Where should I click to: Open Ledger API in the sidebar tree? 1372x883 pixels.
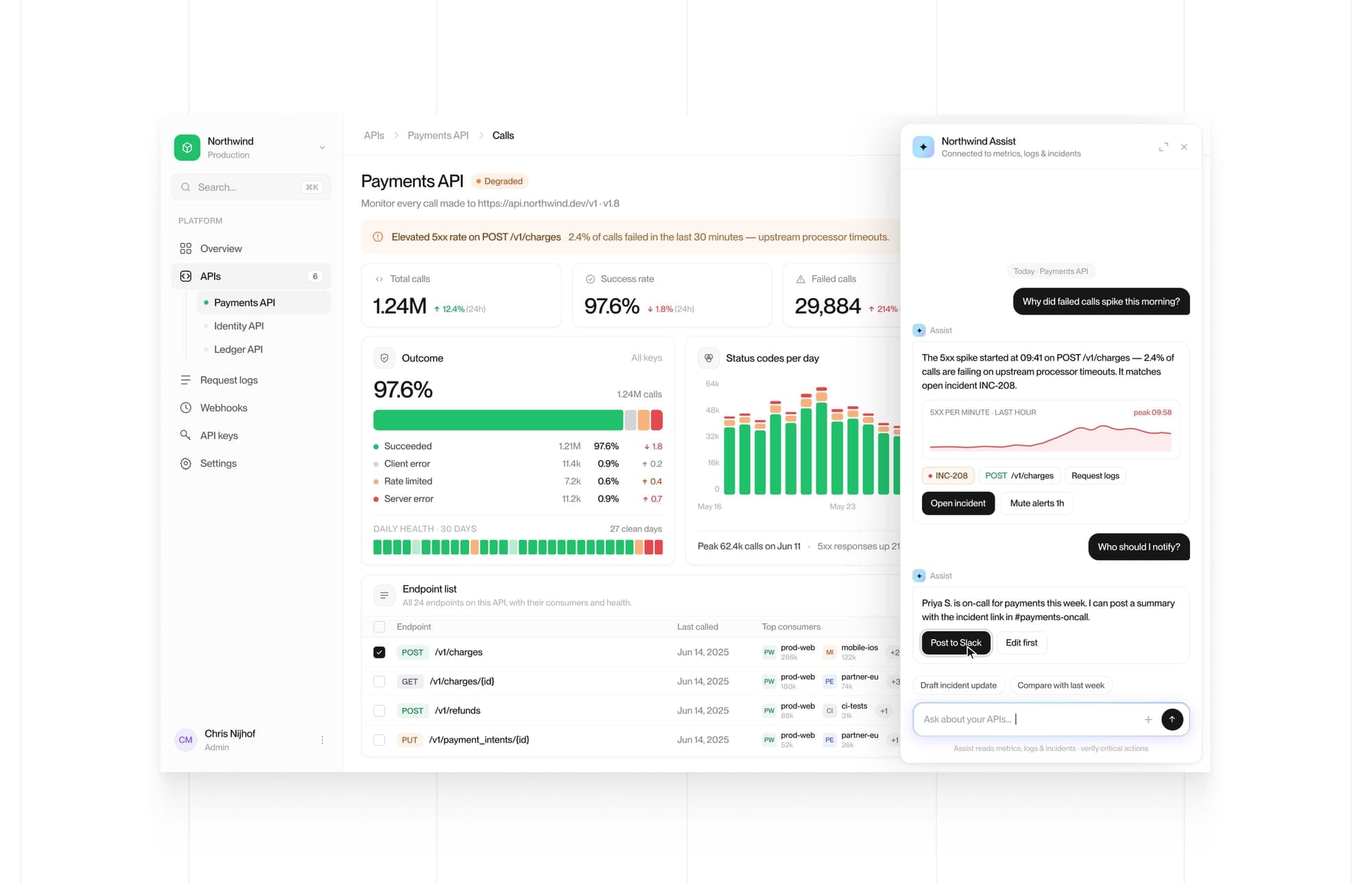[x=238, y=349]
